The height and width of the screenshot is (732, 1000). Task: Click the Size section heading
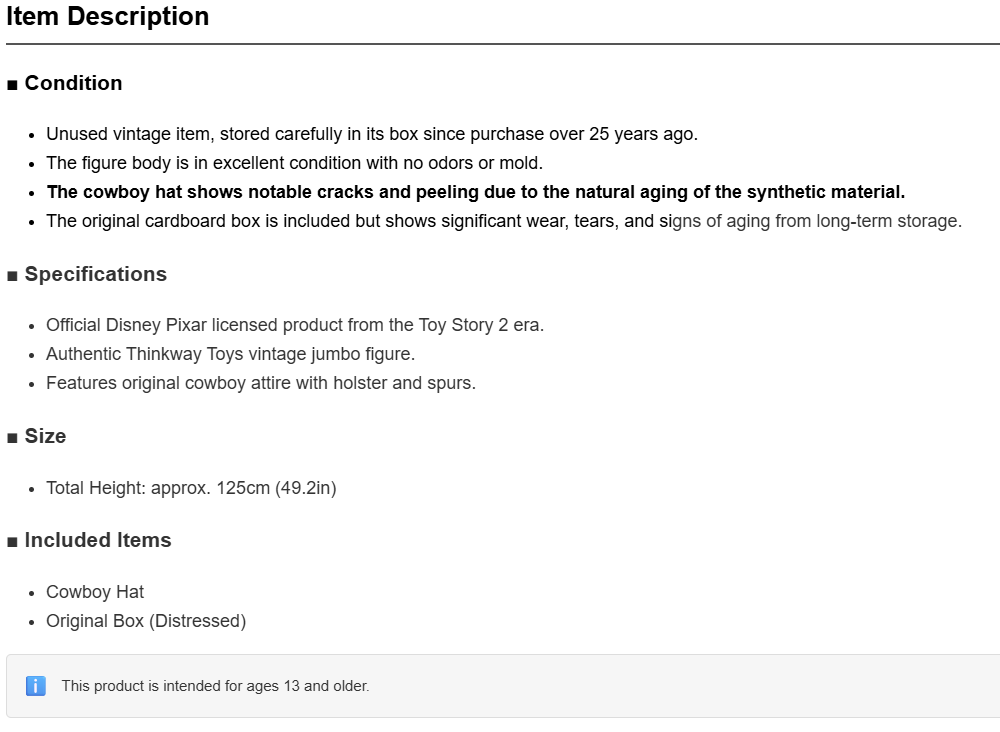tap(45, 436)
